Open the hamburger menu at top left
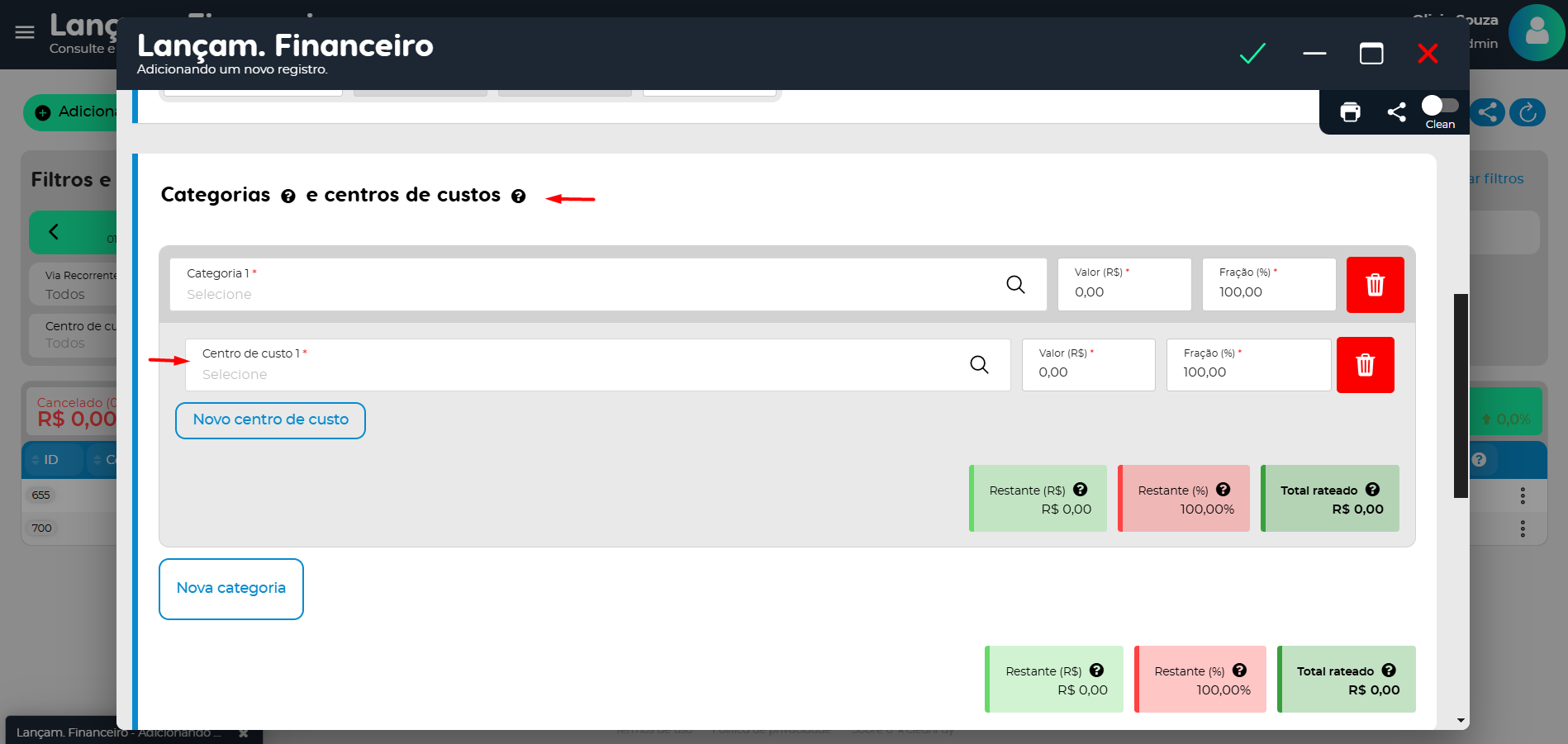The image size is (1568, 744). tap(25, 32)
